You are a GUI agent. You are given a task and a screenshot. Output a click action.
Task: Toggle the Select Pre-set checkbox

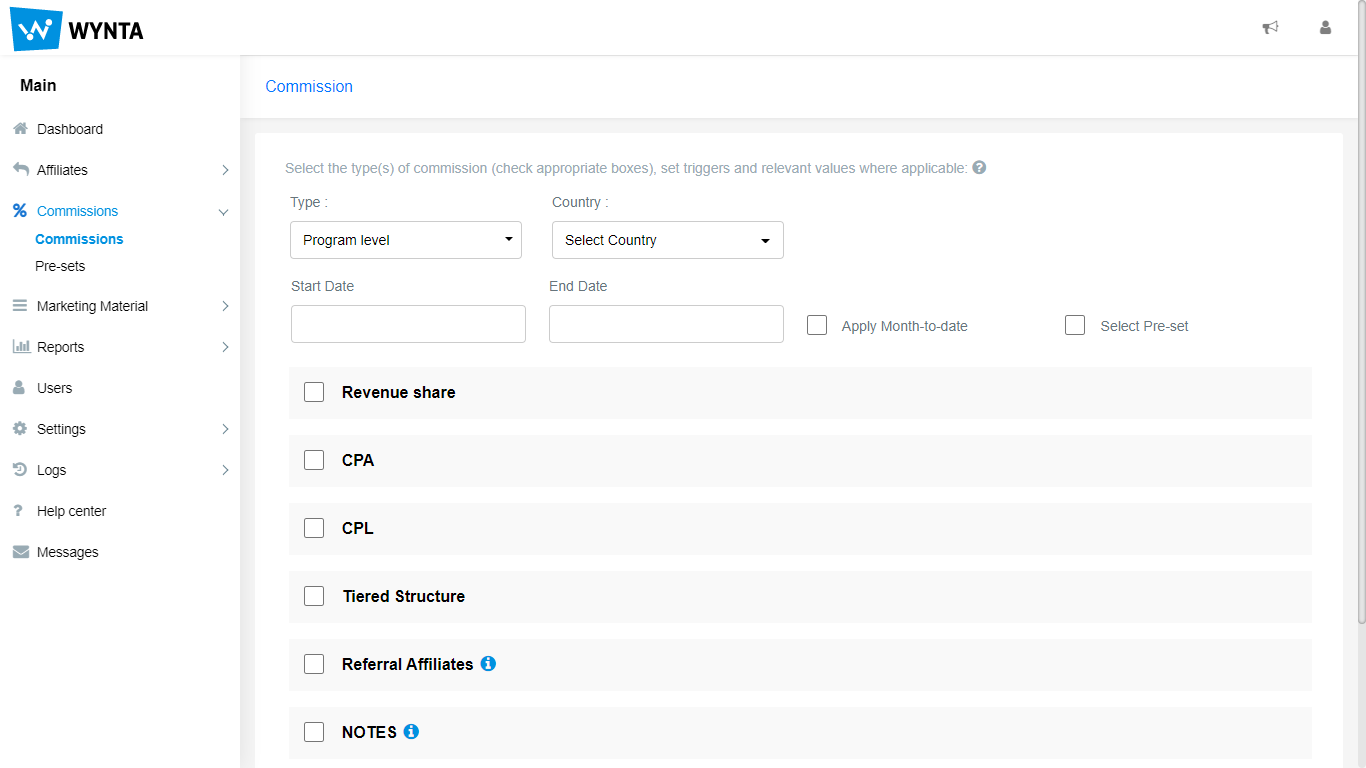coord(1075,324)
